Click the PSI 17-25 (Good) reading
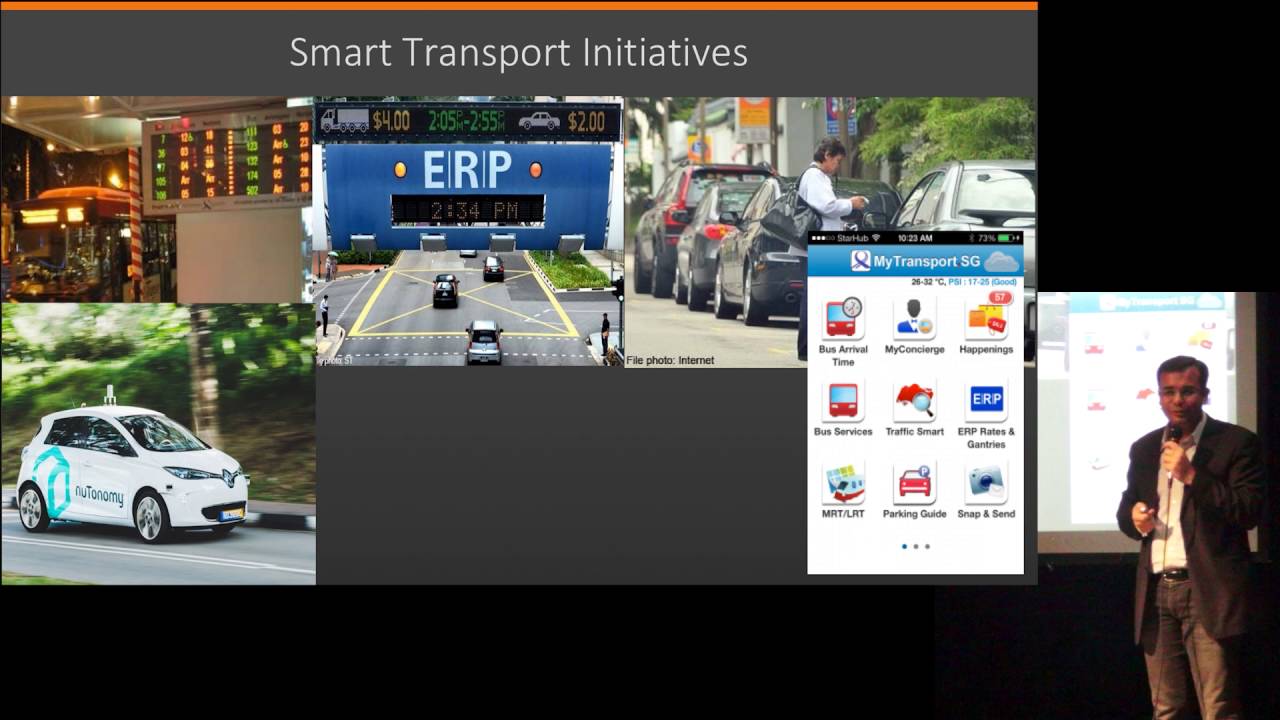This screenshot has height=720, width=1280. click(982, 282)
